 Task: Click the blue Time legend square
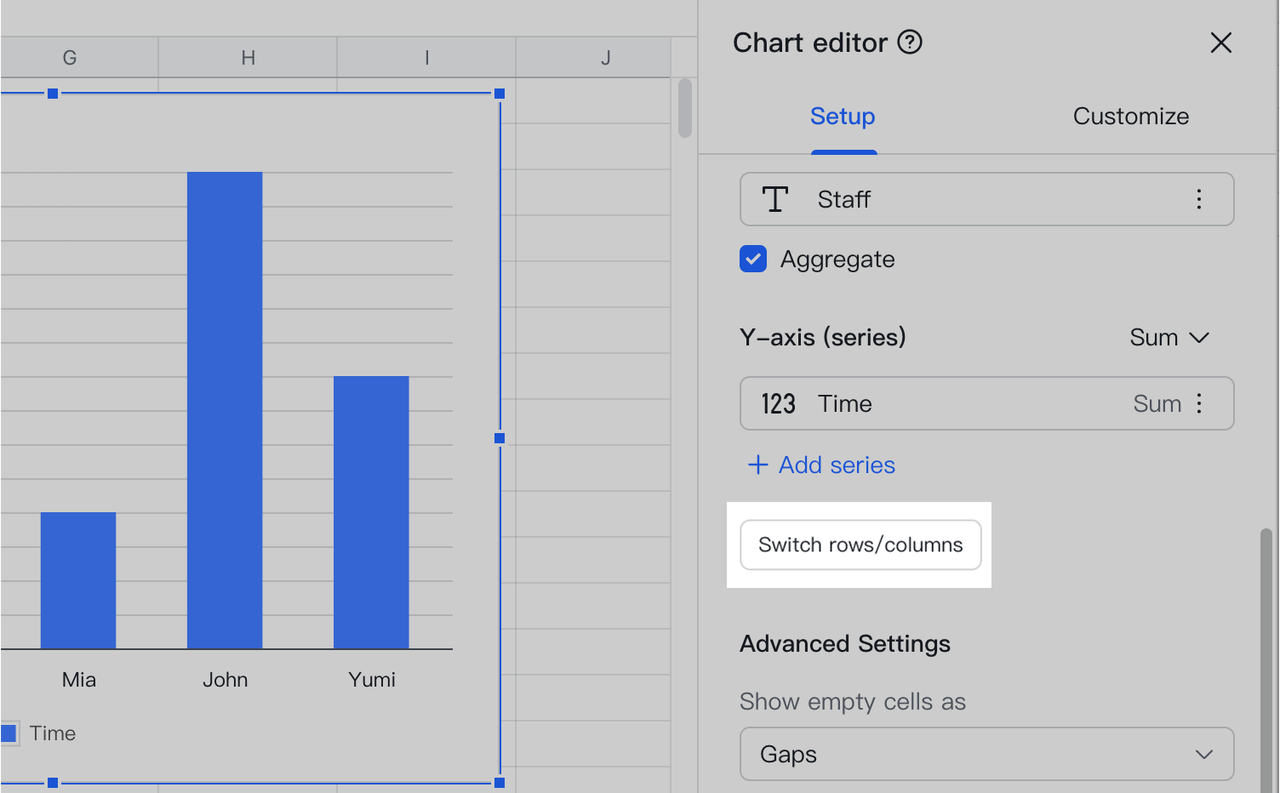(8, 733)
